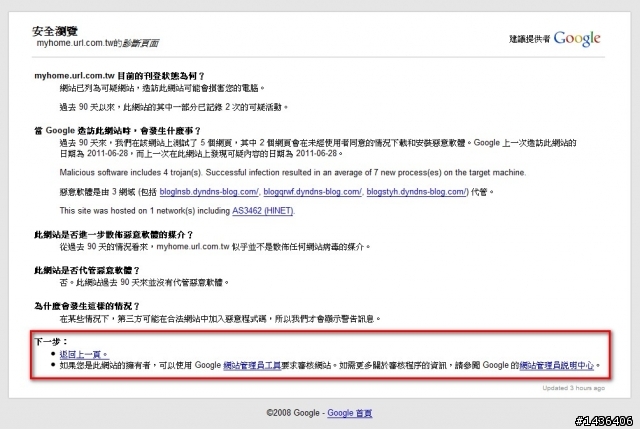Open the blogqrwf.dyndns-blog.com link
The width and height of the screenshot is (640, 429).
pyautogui.click(x=313, y=191)
